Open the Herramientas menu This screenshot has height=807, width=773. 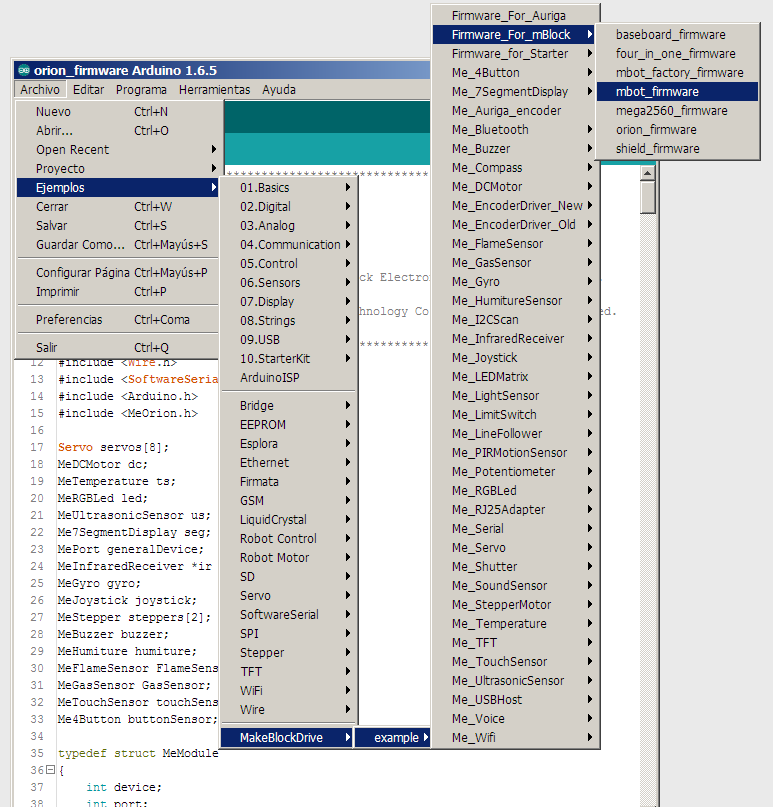pyautogui.click(x=215, y=90)
